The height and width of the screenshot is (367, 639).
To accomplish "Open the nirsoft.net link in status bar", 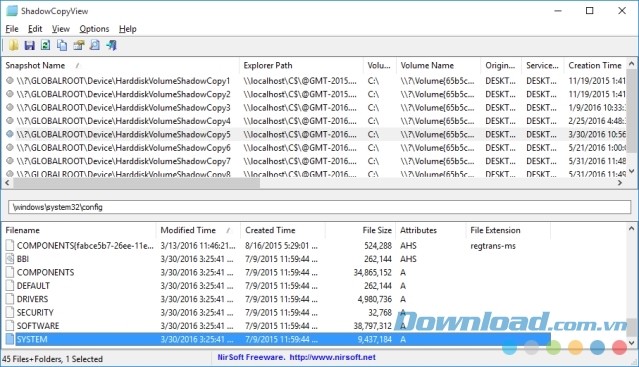I will coord(333,357).
